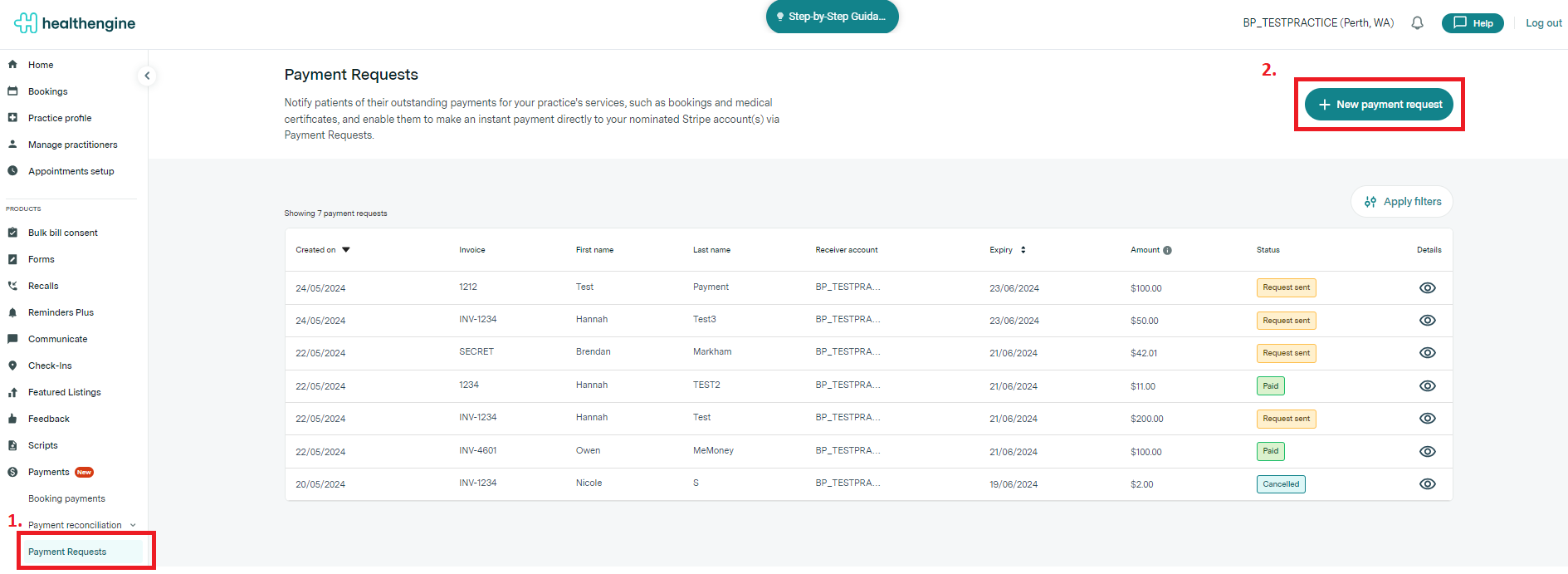View details of the cancelled Nicole request
The width and height of the screenshot is (1568, 574).
pyautogui.click(x=1427, y=484)
